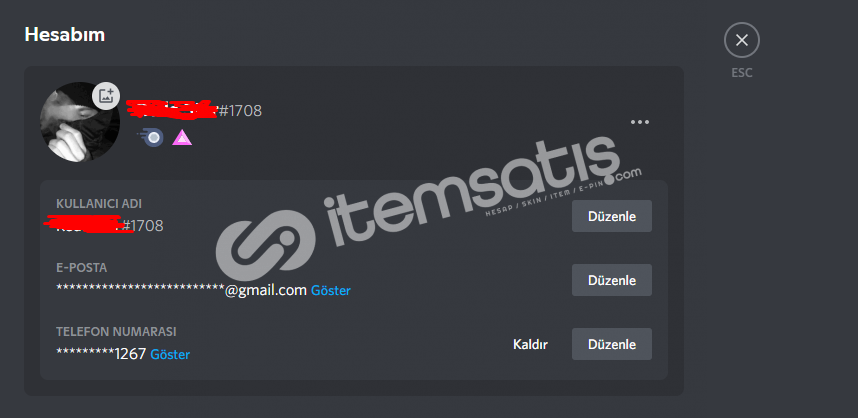This screenshot has width=858, height=418.
Task: Remove phone number via Kaldır
Action: 530,345
